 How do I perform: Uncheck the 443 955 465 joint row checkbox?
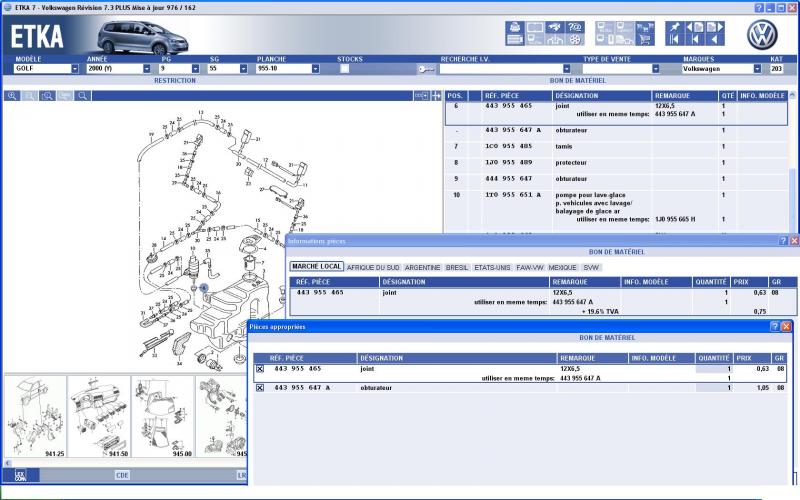[x=260, y=369]
